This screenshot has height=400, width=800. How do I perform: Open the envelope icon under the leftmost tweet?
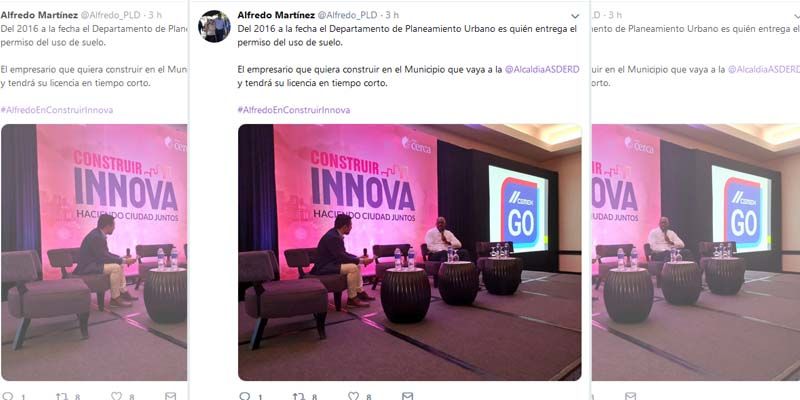[171, 396]
